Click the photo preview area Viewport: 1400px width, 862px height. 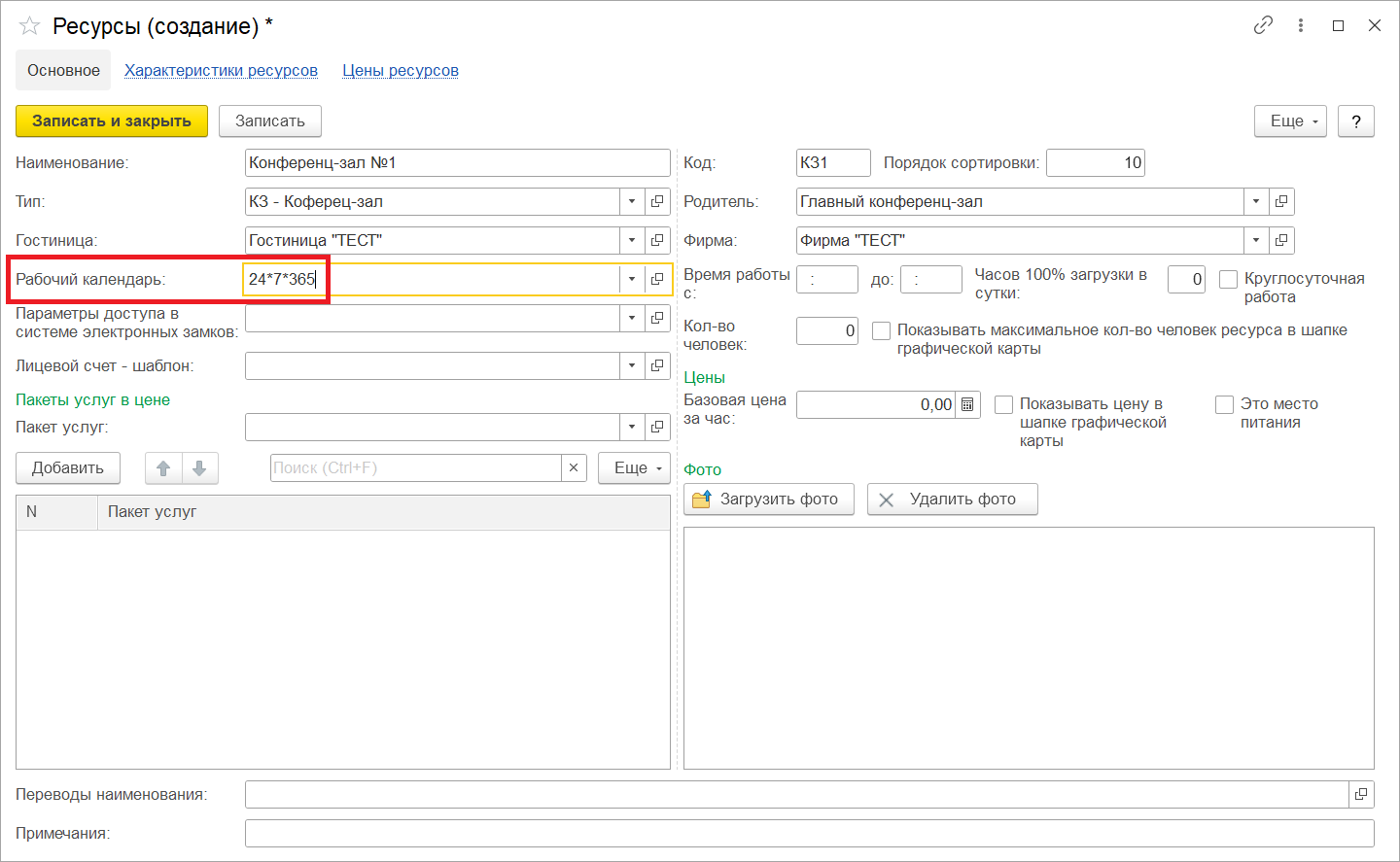pos(1029,648)
